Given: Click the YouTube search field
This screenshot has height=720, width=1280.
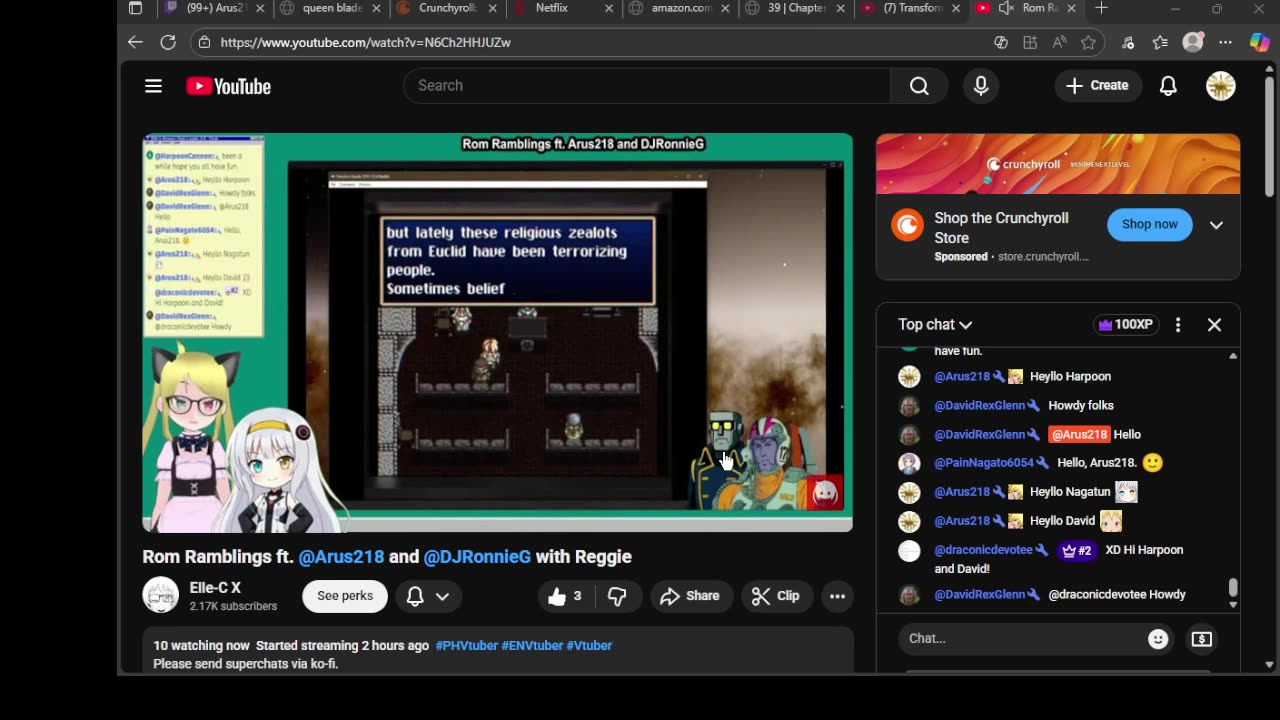Looking at the screenshot, I should (x=647, y=86).
